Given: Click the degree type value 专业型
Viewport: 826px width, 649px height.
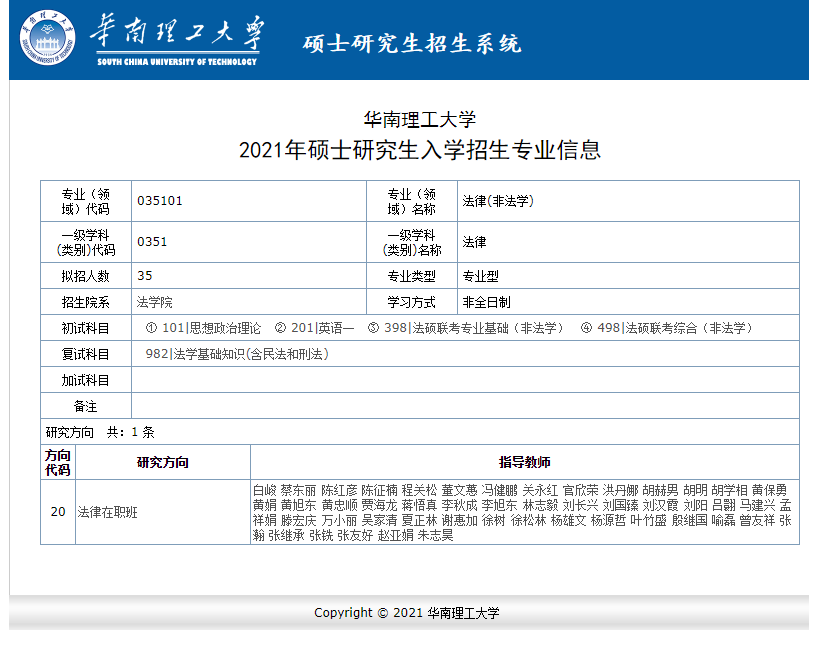Looking at the screenshot, I should coord(480,276).
